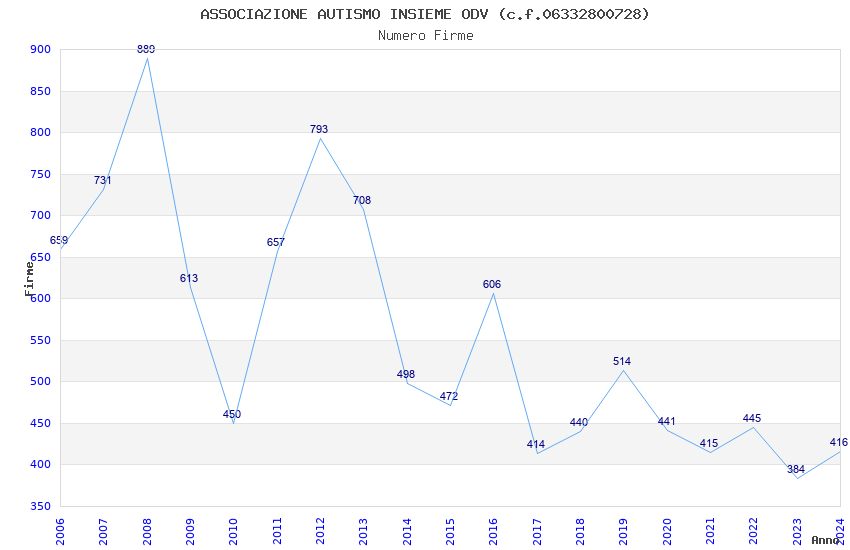This screenshot has height=550, width=850.
Task: Click the 2016 x-axis year label
Action: pyautogui.click(x=493, y=531)
